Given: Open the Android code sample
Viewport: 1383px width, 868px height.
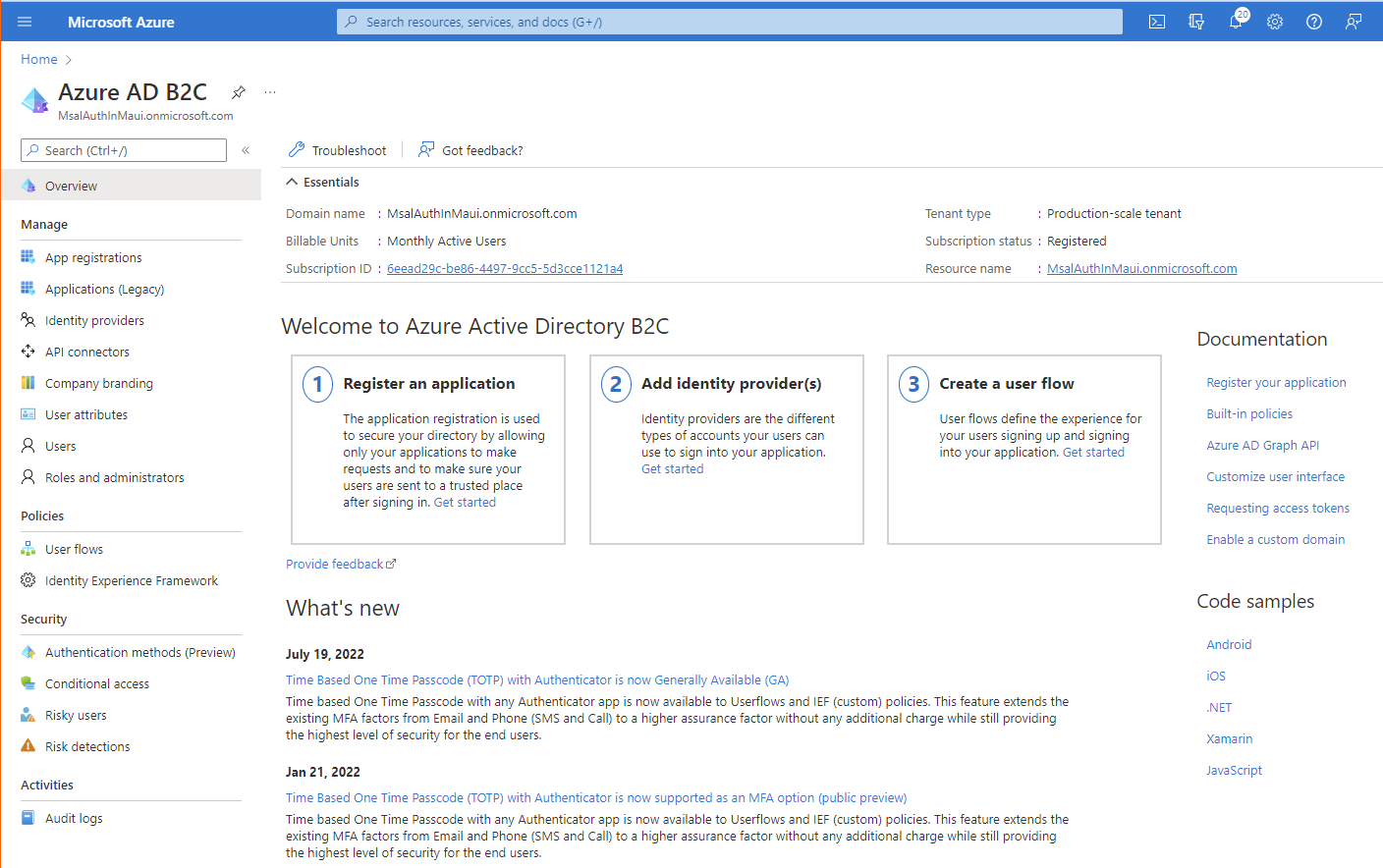Looking at the screenshot, I should click(1229, 644).
